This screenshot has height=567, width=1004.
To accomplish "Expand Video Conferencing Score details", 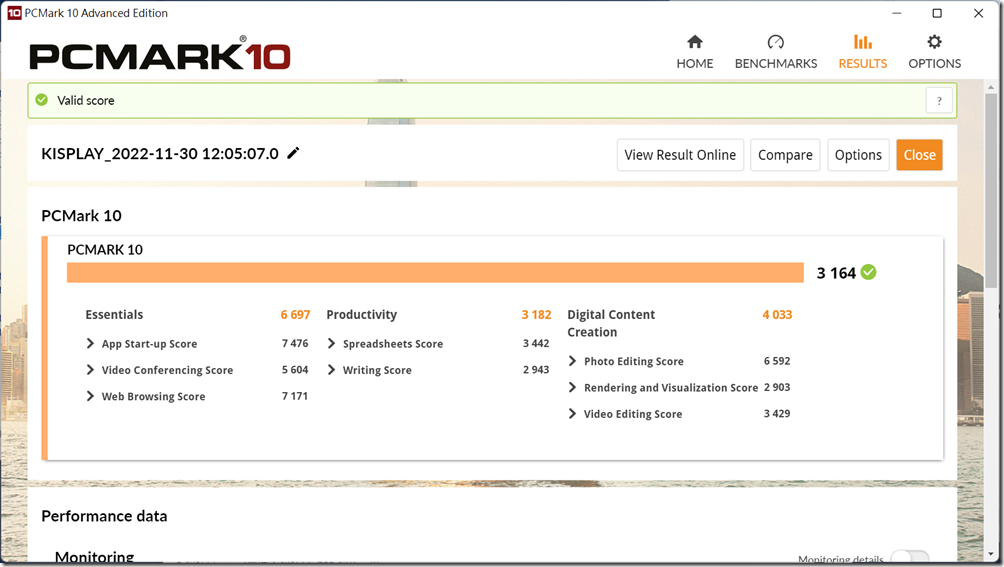I will click(90, 370).
